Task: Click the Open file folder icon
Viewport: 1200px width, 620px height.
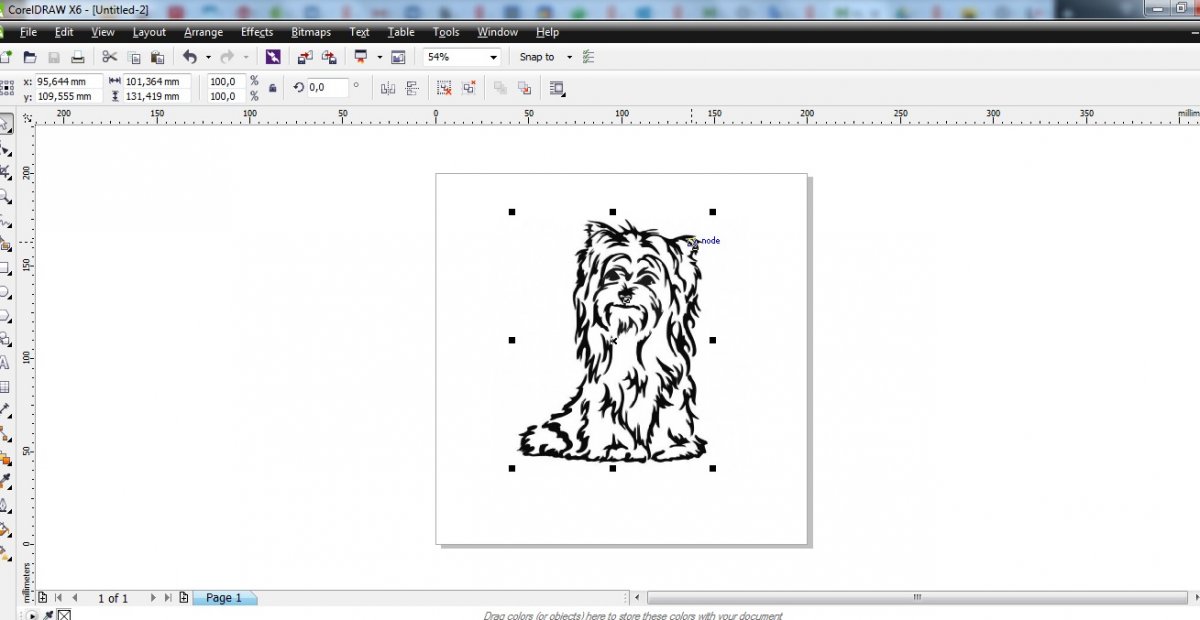Action: (x=30, y=58)
